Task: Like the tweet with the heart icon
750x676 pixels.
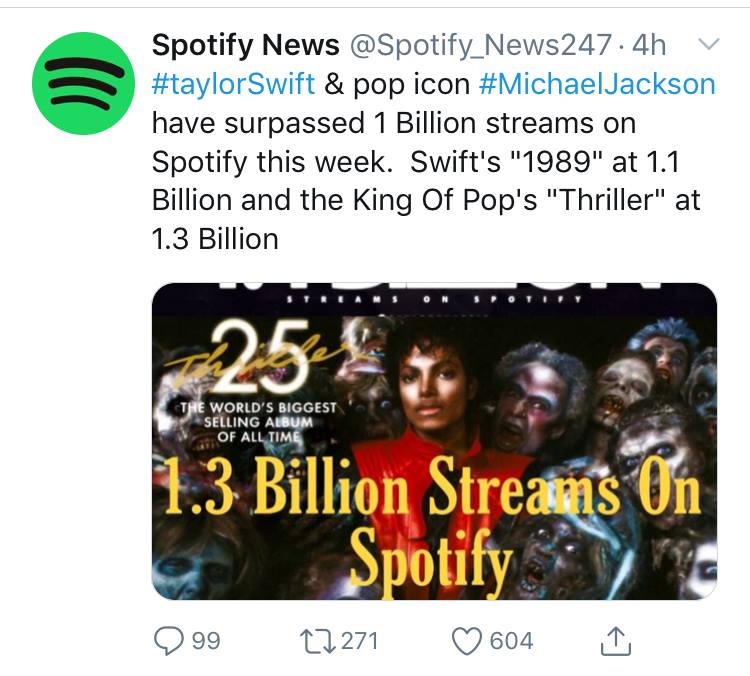Action: coord(467,641)
